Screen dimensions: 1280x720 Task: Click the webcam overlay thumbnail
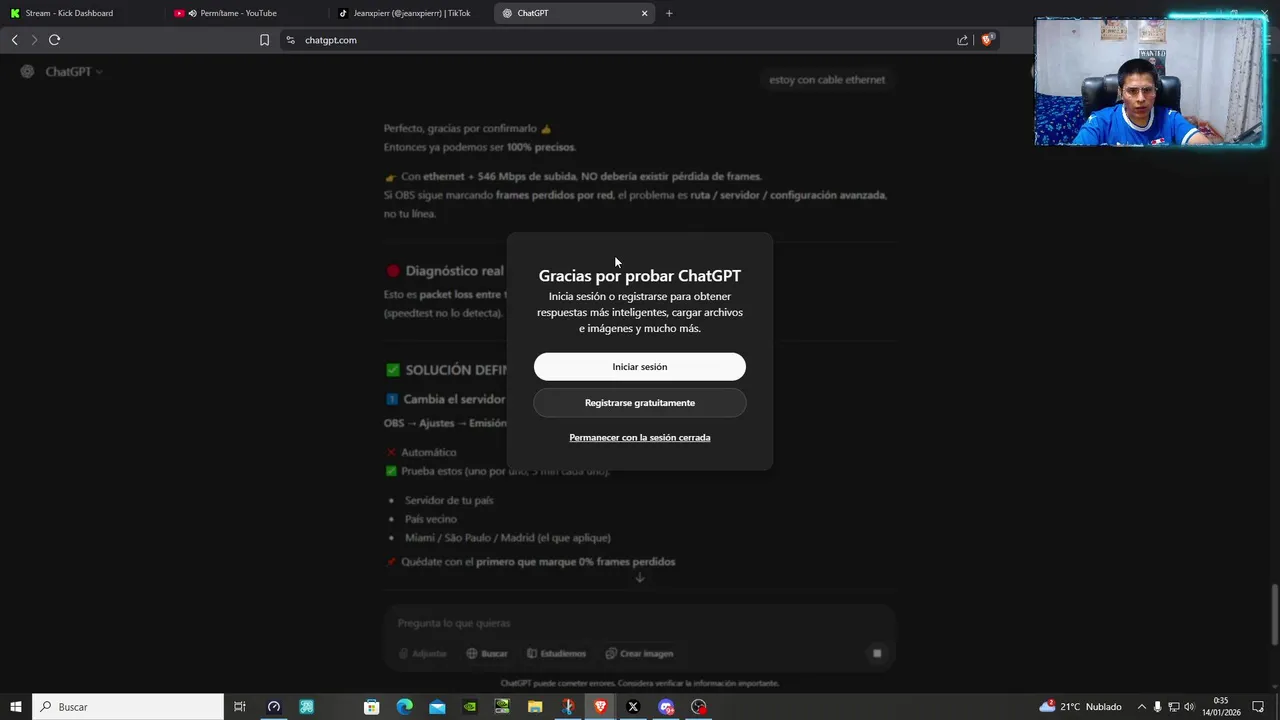coord(1150,82)
